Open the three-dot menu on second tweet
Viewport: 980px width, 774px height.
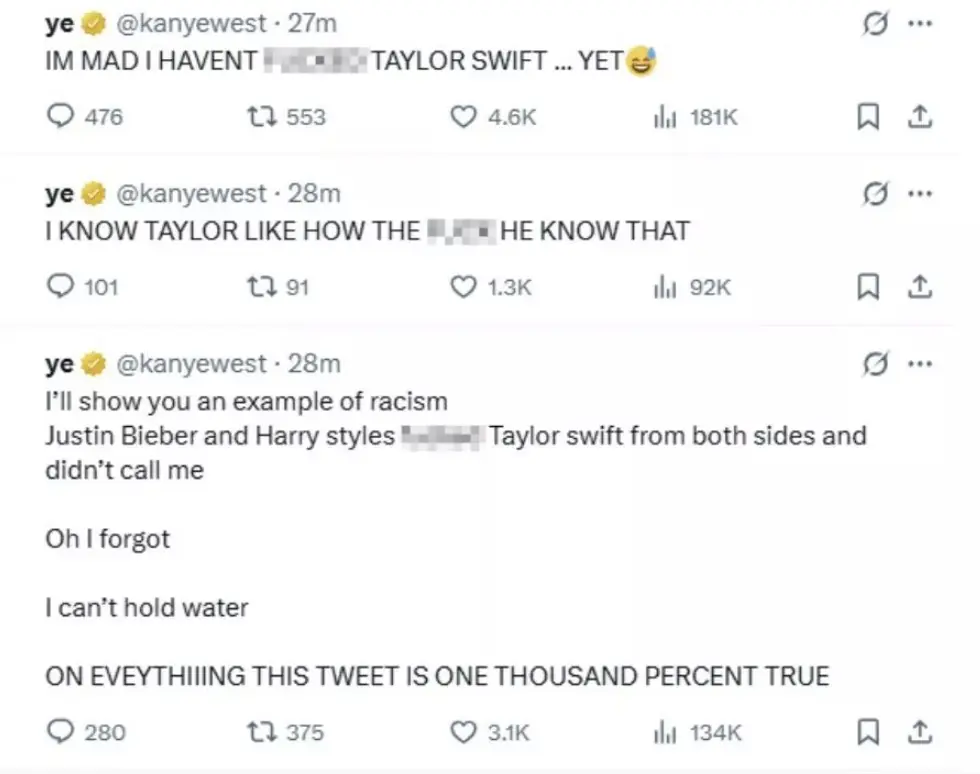pyautogui.click(x=919, y=194)
